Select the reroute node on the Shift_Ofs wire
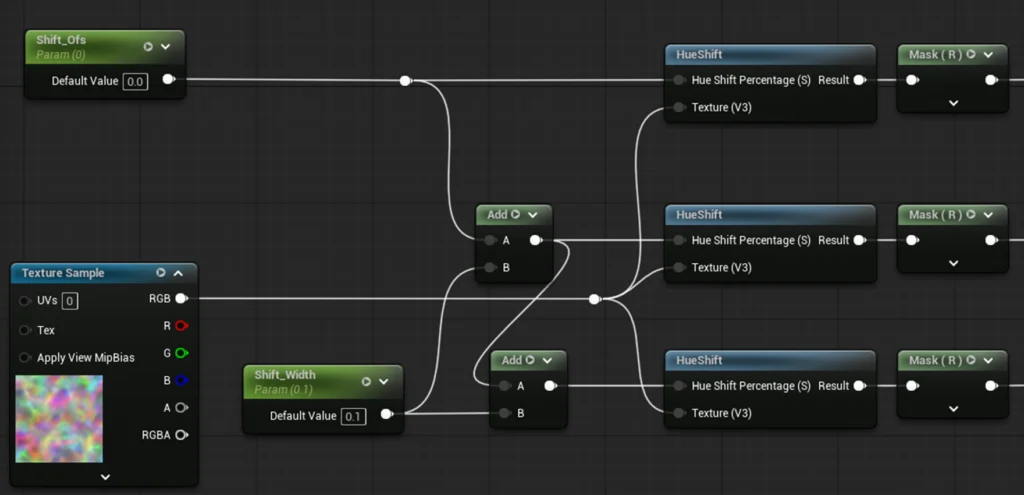 [405, 81]
